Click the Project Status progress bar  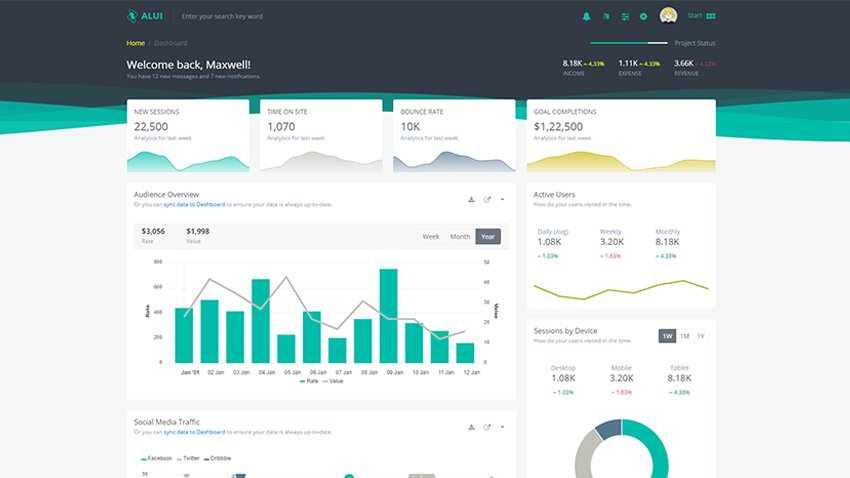[629, 43]
